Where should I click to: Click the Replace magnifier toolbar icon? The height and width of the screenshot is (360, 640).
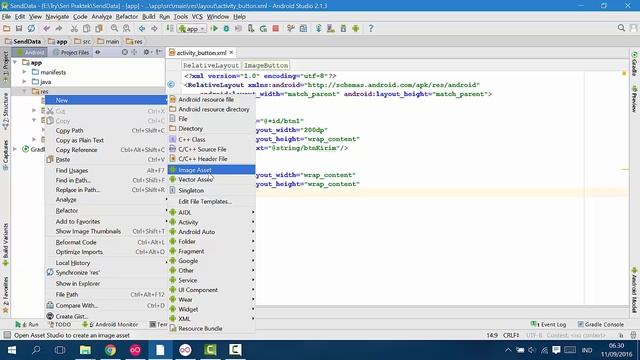click(127, 28)
